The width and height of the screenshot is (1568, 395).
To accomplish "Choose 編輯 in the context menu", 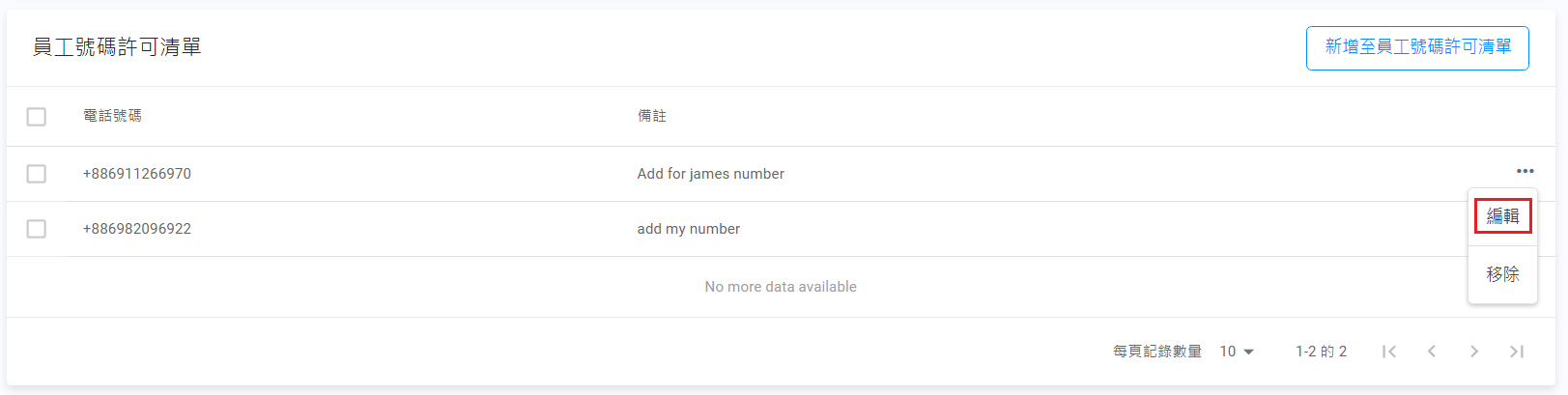I will [x=1502, y=216].
